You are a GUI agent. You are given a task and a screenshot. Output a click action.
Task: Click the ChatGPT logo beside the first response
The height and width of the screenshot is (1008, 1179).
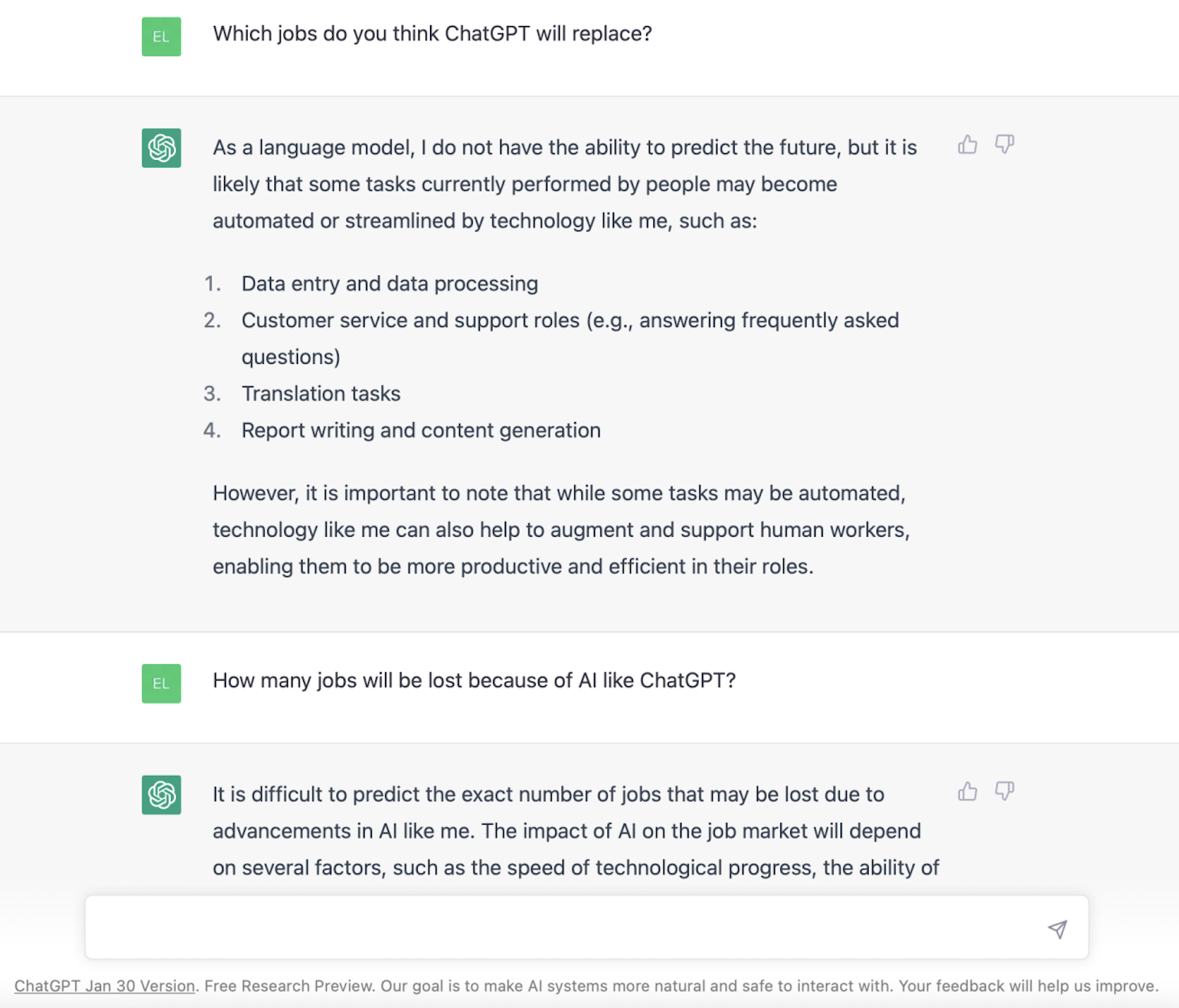161,148
